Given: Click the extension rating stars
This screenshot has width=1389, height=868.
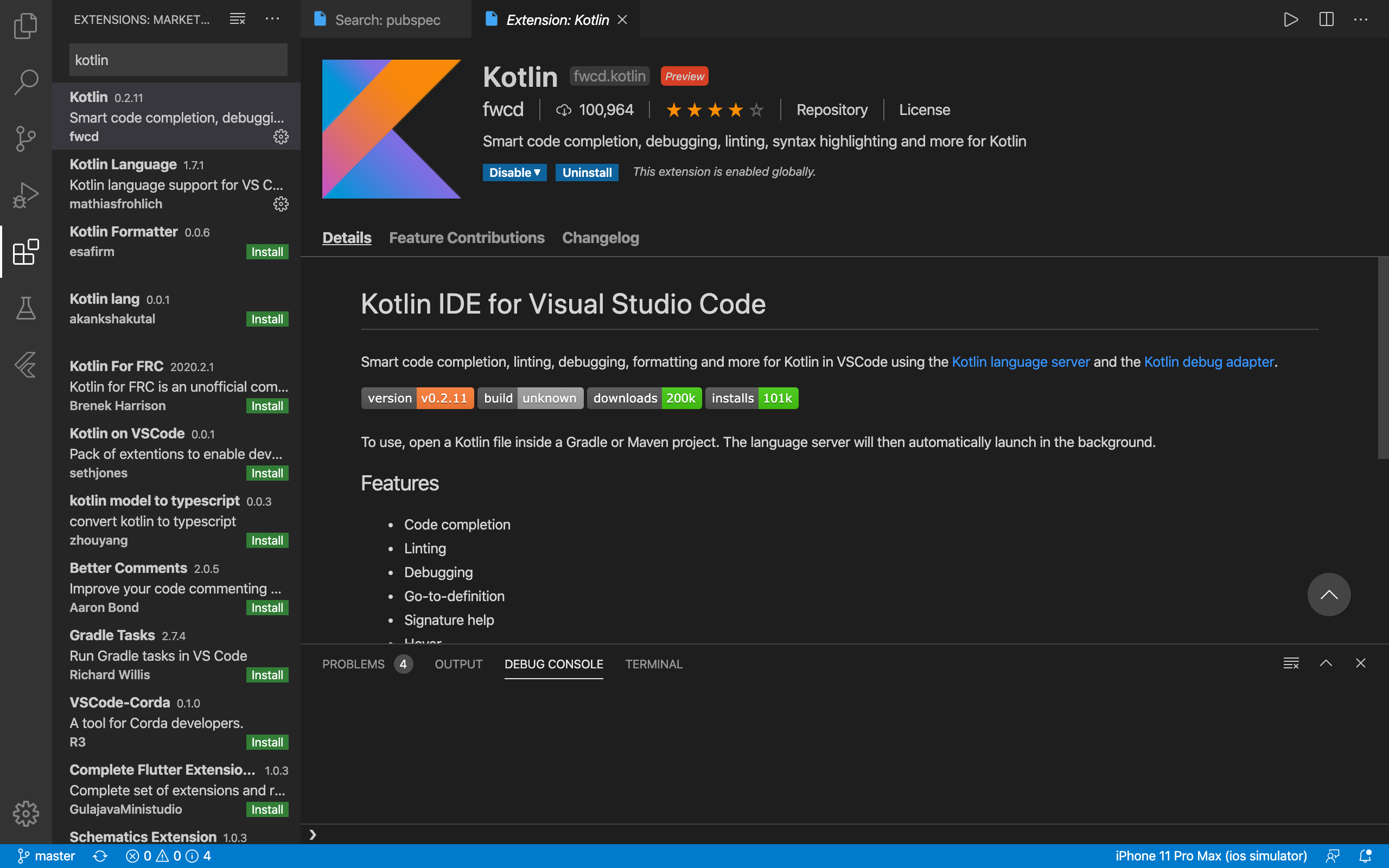Looking at the screenshot, I should pyautogui.click(x=714, y=110).
